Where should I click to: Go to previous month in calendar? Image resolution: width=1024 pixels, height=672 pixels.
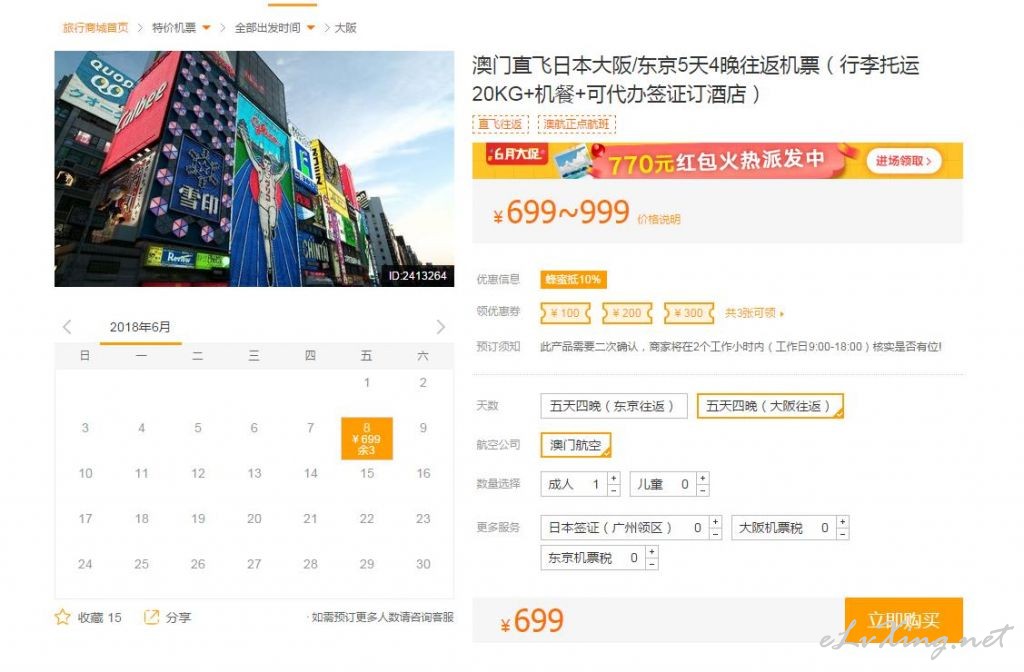pos(67,327)
